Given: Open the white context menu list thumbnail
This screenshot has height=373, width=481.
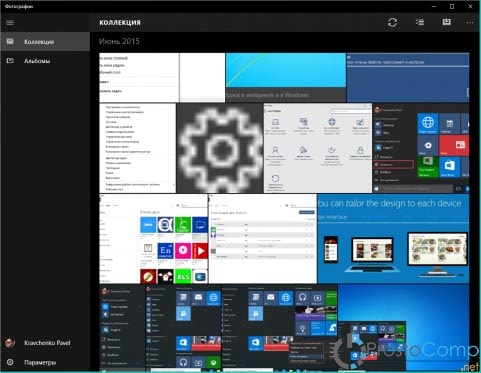Looking at the screenshot, I should 137,148.
